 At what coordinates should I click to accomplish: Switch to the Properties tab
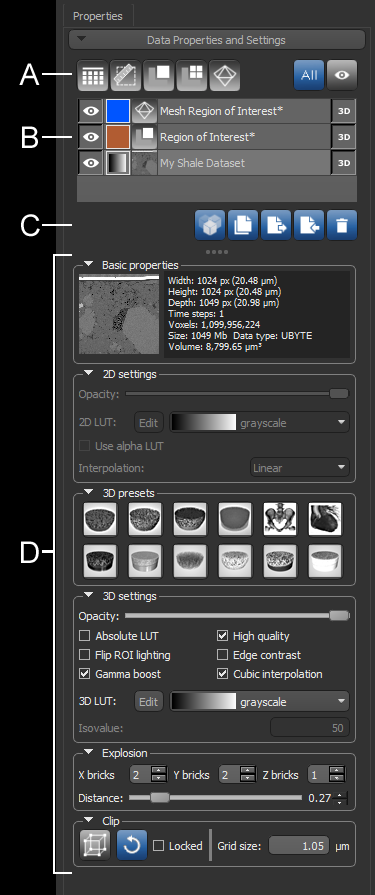pos(98,16)
